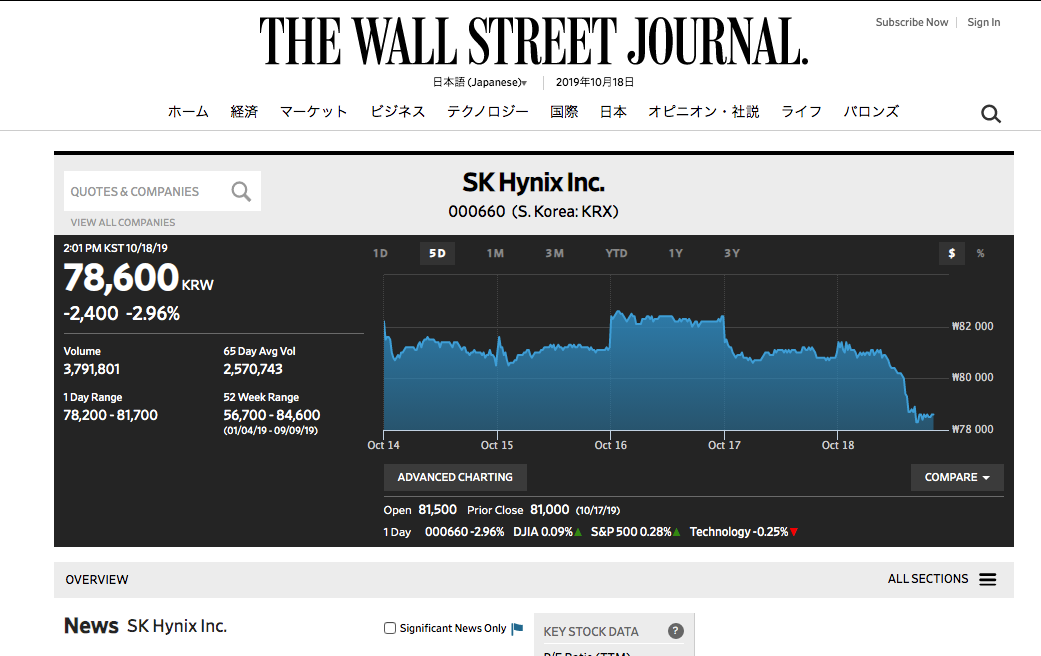Switch chart to percent mode
The height and width of the screenshot is (656, 1041).
click(x=980, y=253)
